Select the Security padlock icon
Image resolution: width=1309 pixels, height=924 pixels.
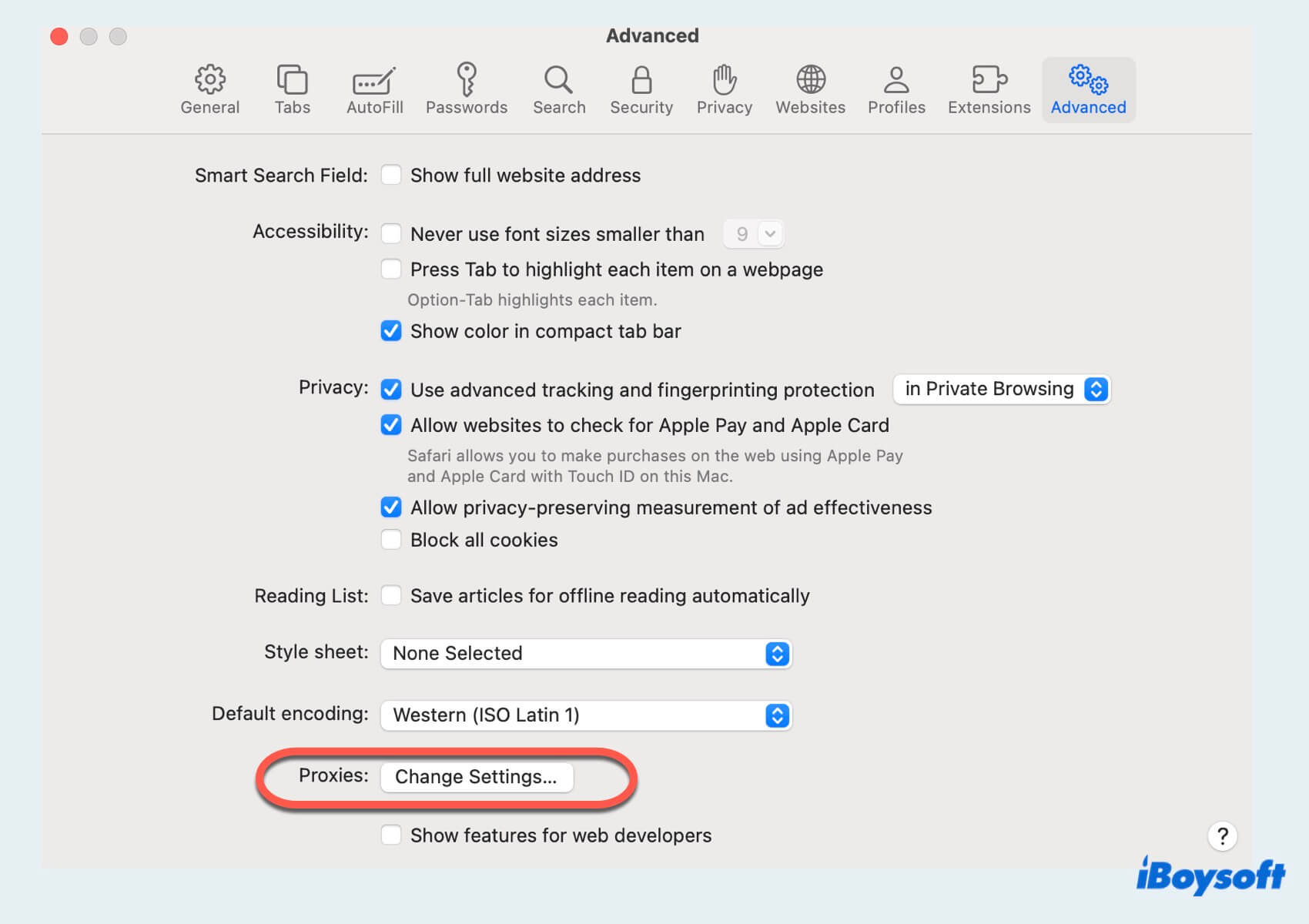tap(641, 89)
